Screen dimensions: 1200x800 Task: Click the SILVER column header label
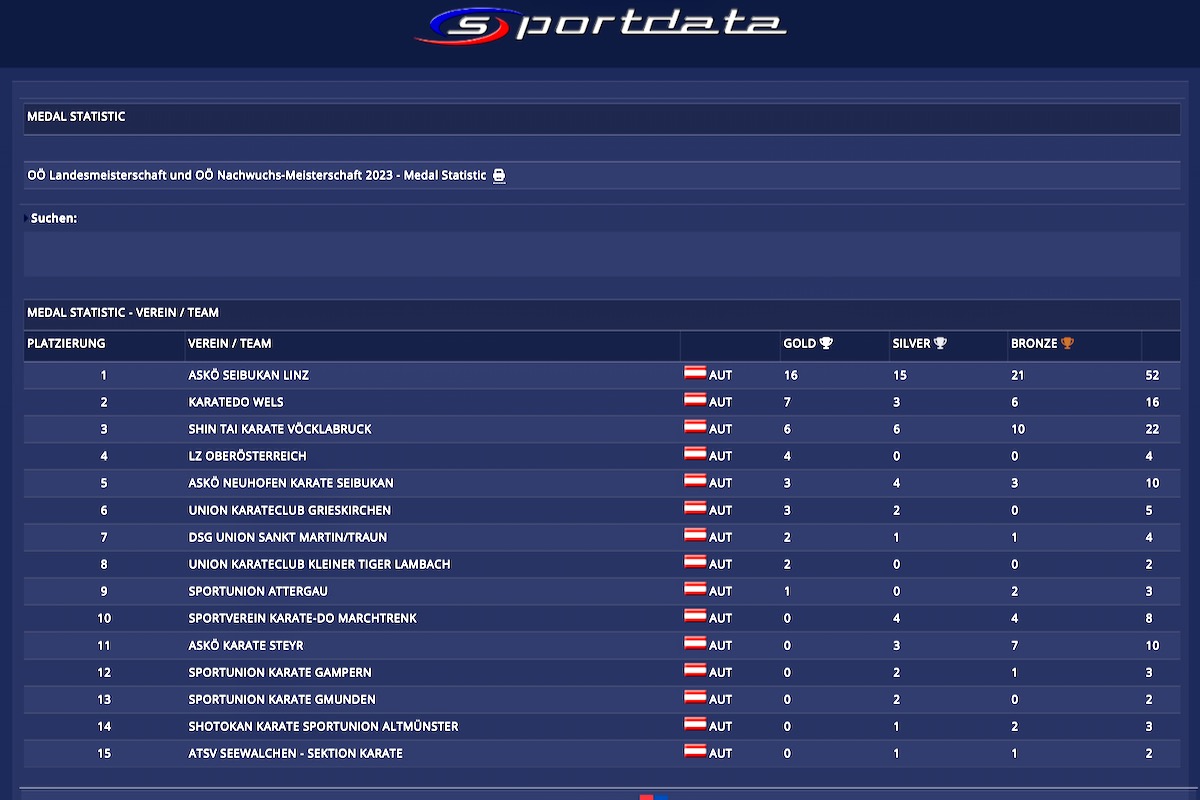pos(912,344)
